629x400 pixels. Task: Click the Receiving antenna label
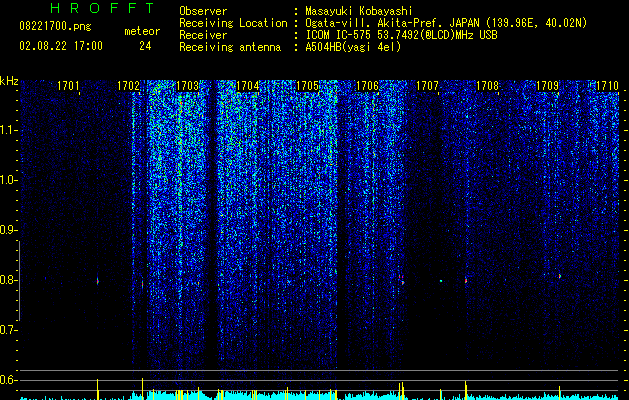click(x=230, y=47)
